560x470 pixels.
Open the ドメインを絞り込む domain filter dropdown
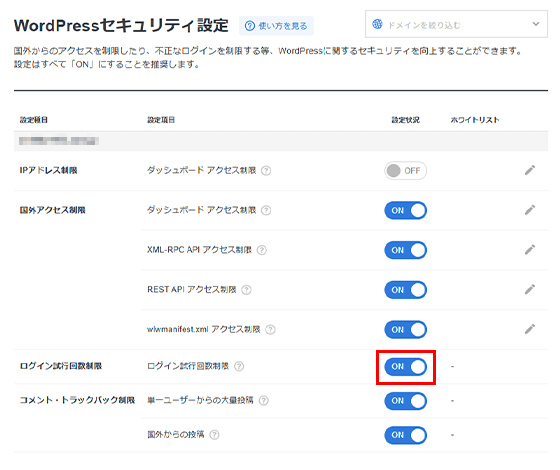point(456,24)
